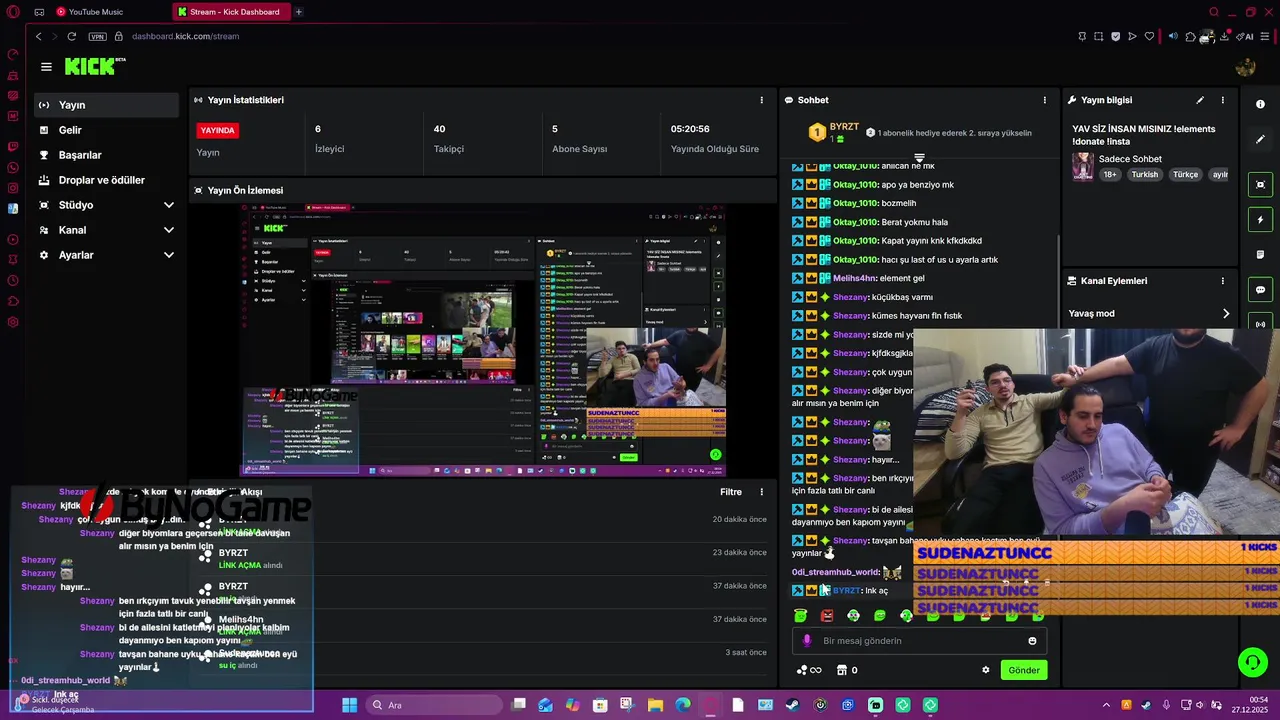Click the 18+ tag
Screen dimensions: 1280x720
[x=1110, y=174]
